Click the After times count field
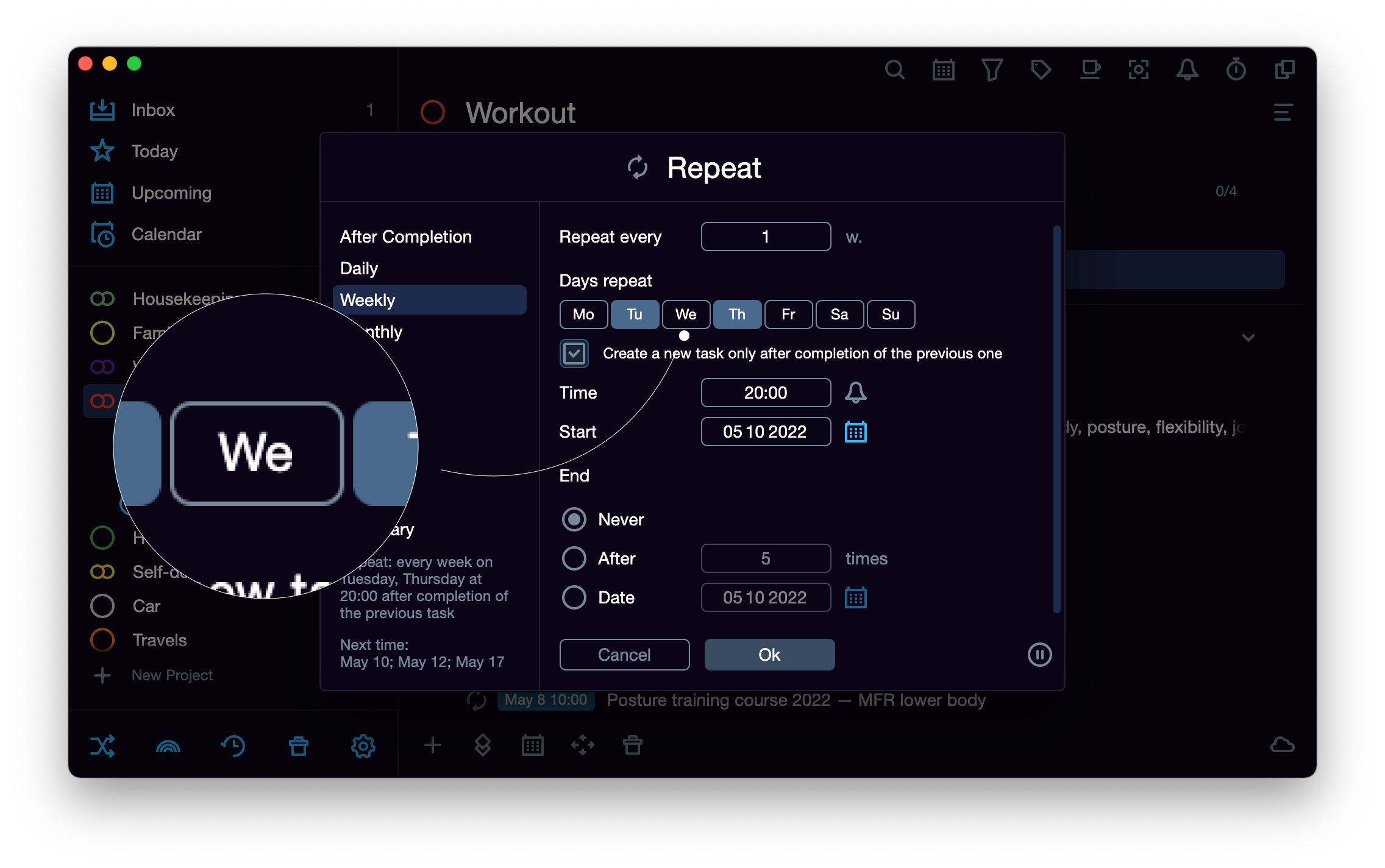1385x868 pixels. 766,558
